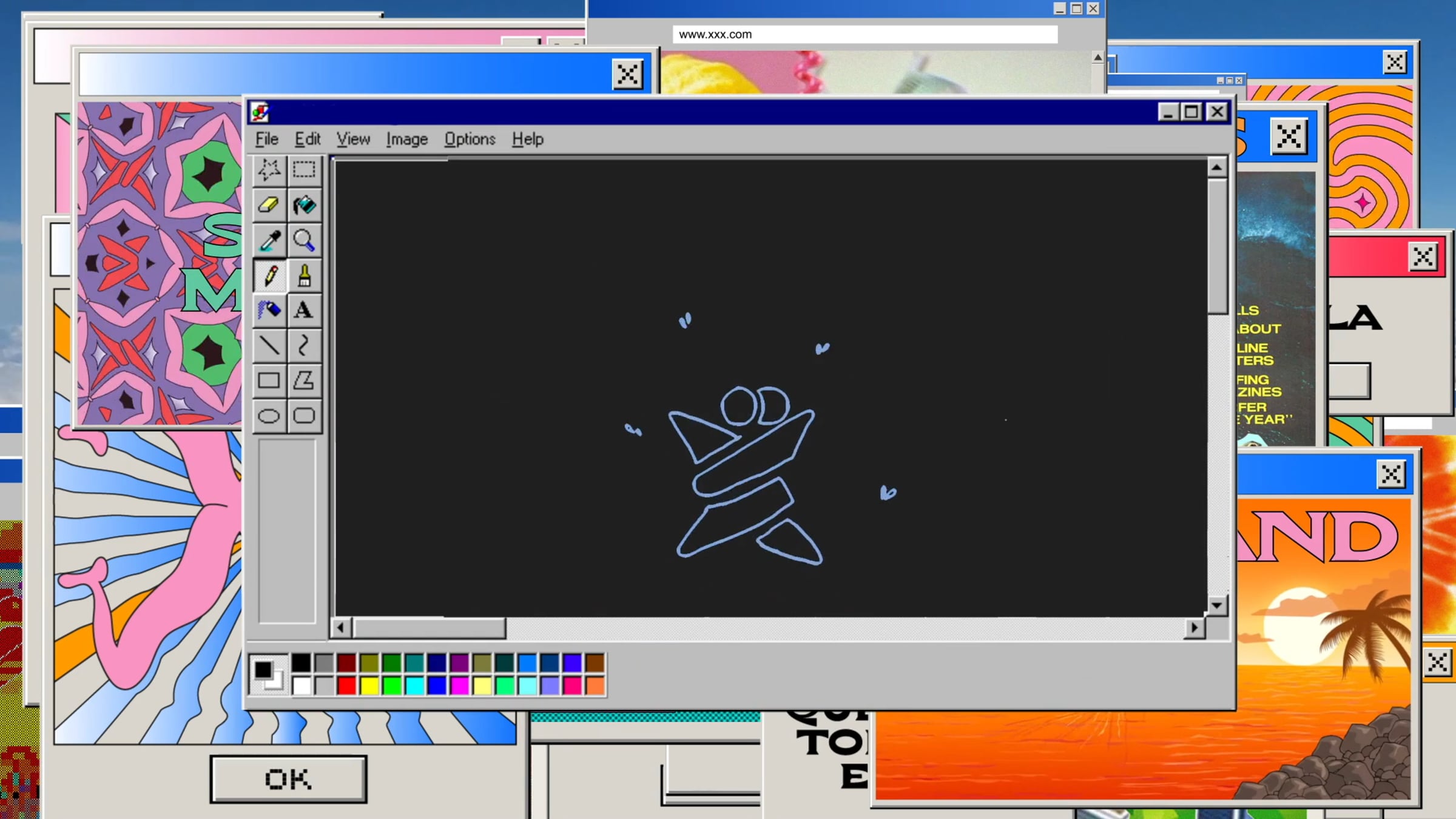Select the Curve tool
Screen dimensions: 1456x819
tap(304, 345)
